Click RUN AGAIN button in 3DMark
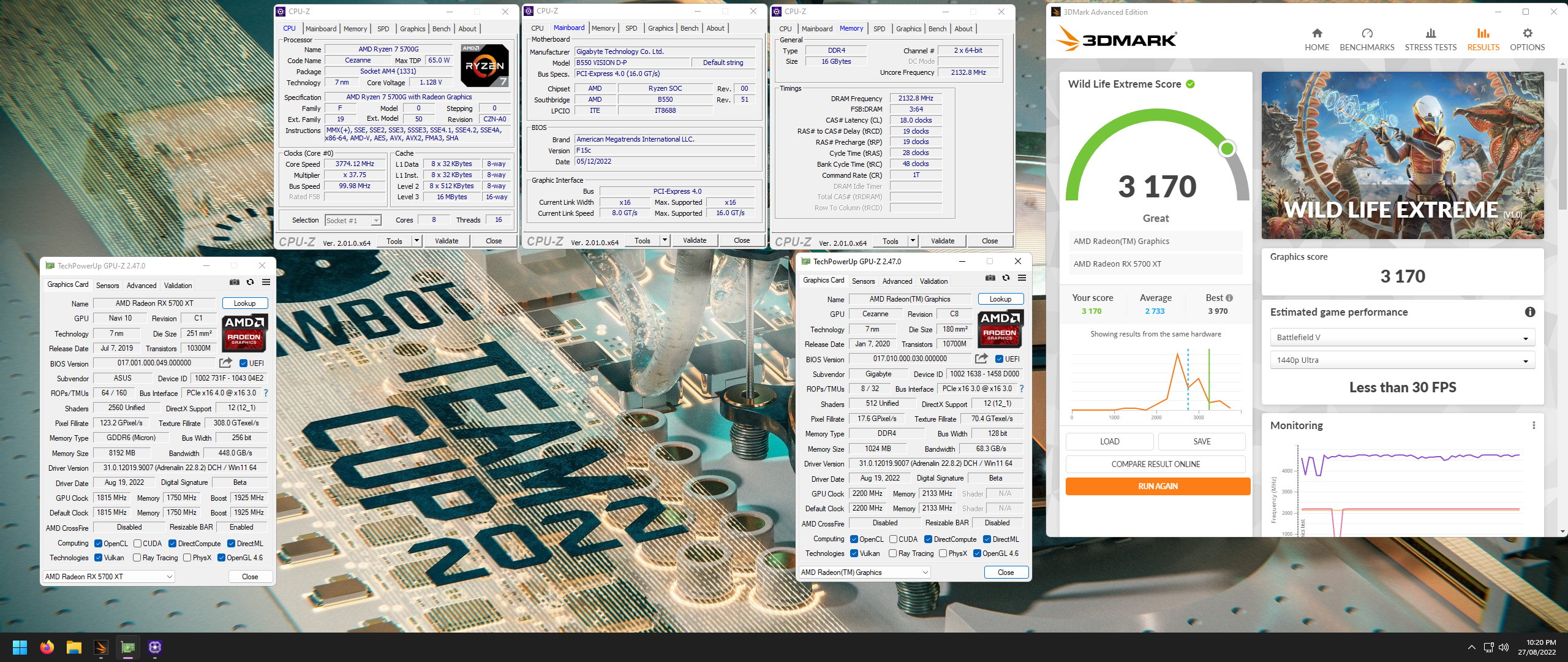The image size is (1568, 662). point(1158,486)
